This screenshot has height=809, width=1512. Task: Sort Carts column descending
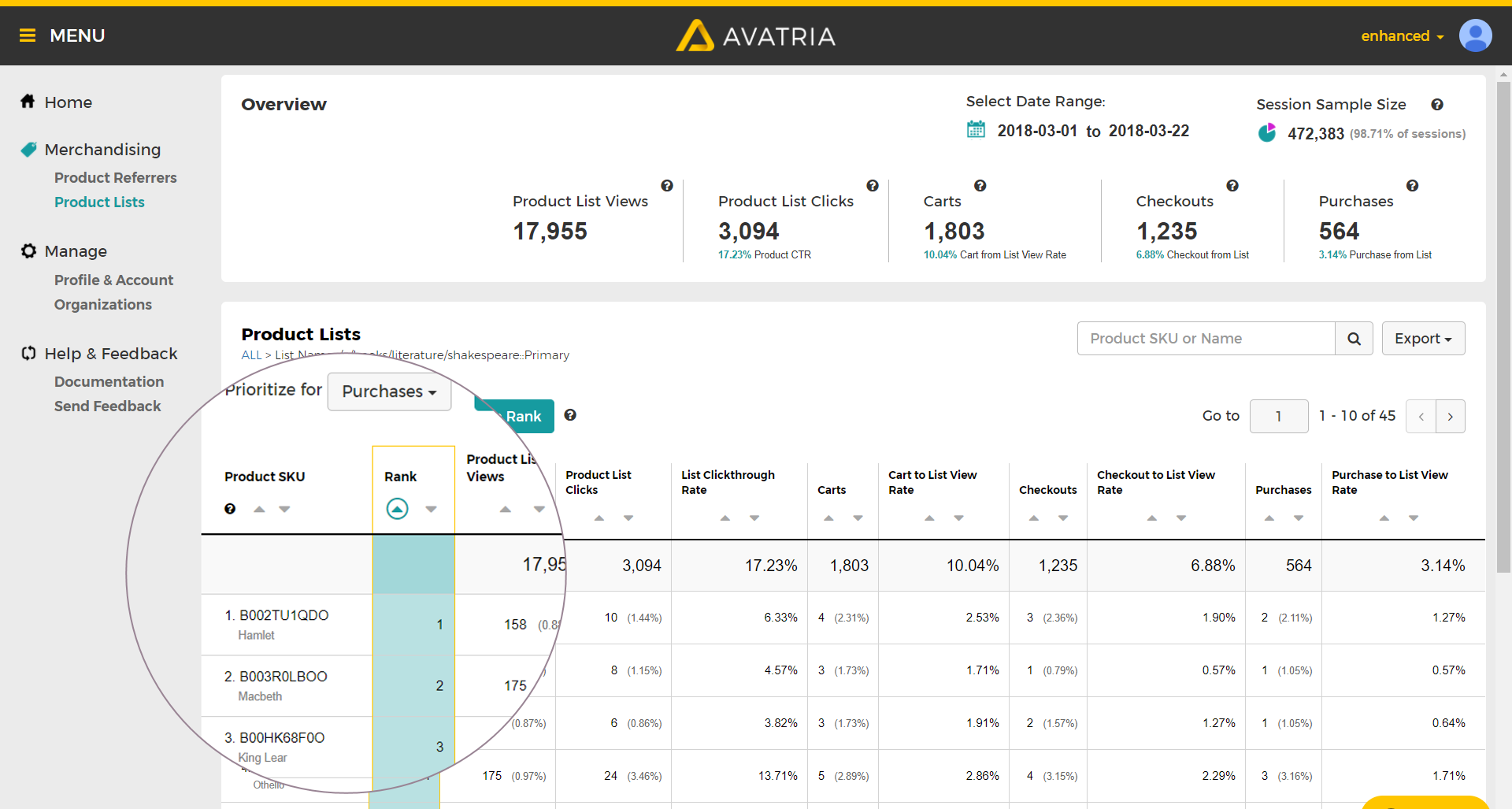[x=858, y=518]
